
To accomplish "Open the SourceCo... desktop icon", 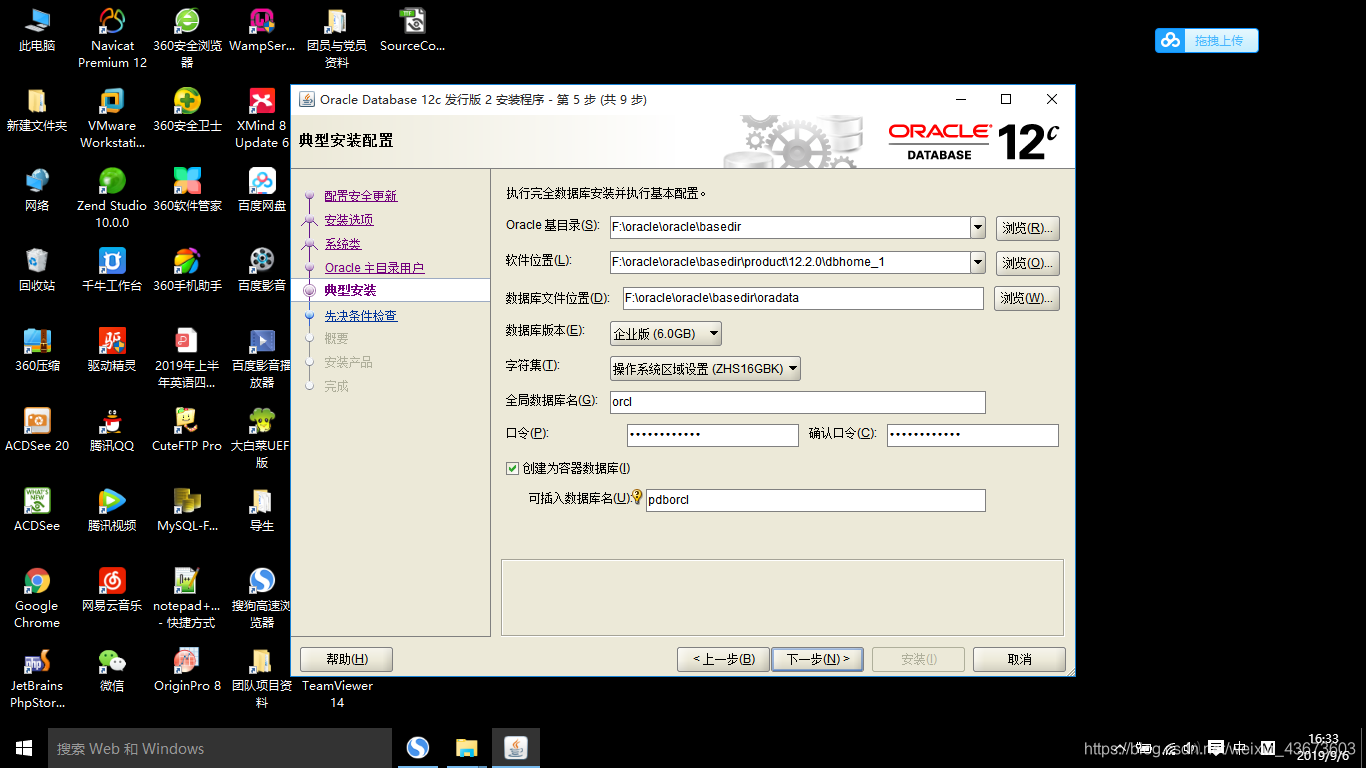I will coord(412,30).
